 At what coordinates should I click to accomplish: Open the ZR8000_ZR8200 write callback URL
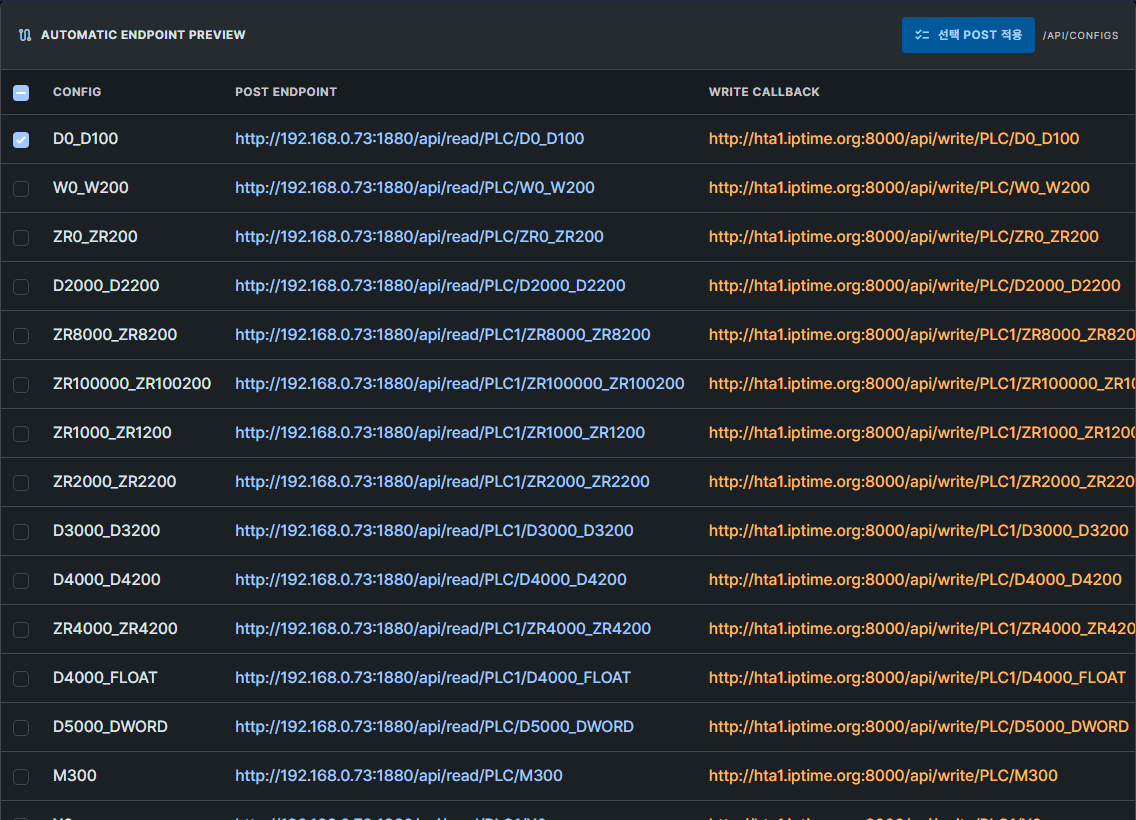coord(922,335)
